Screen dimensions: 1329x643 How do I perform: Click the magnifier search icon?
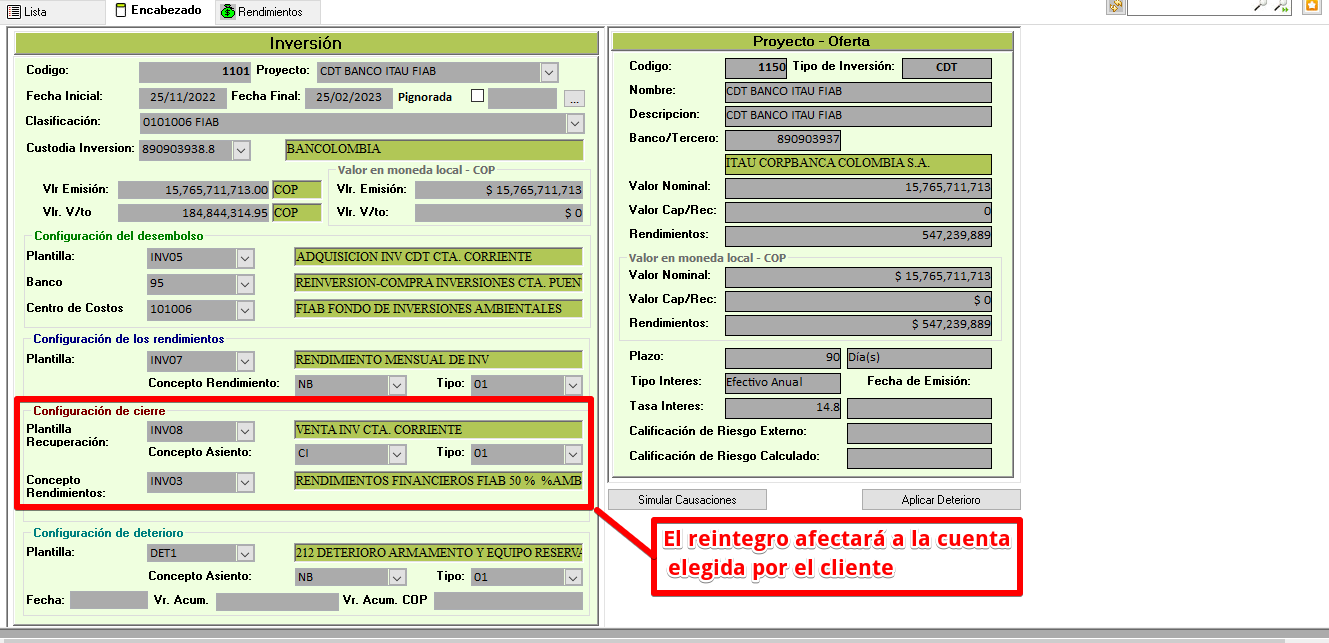click(x=1260, y=6)
